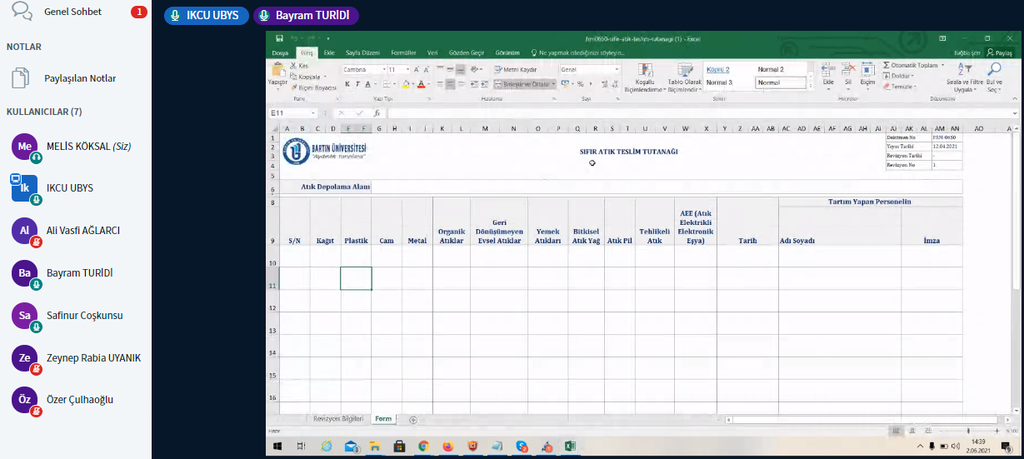The height and width of the screenshot is (459, 1024).
Task: Click the increase decimal icon
Action: (x=605, y=84)
